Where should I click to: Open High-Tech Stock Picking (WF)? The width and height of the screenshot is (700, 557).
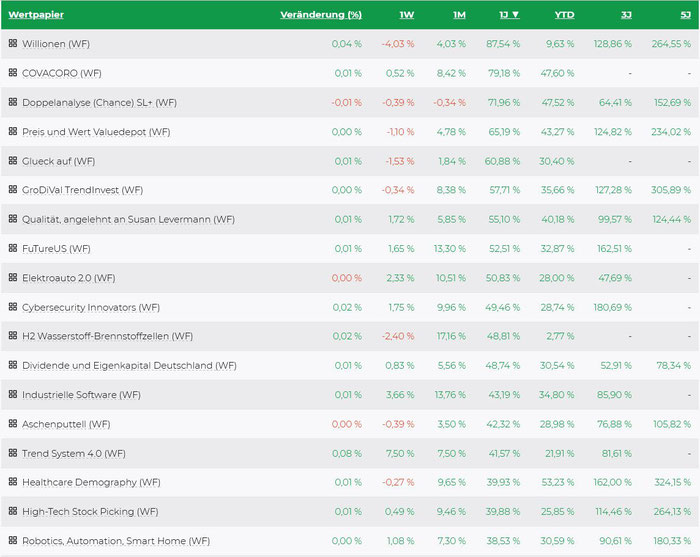[x=90, y=511]
